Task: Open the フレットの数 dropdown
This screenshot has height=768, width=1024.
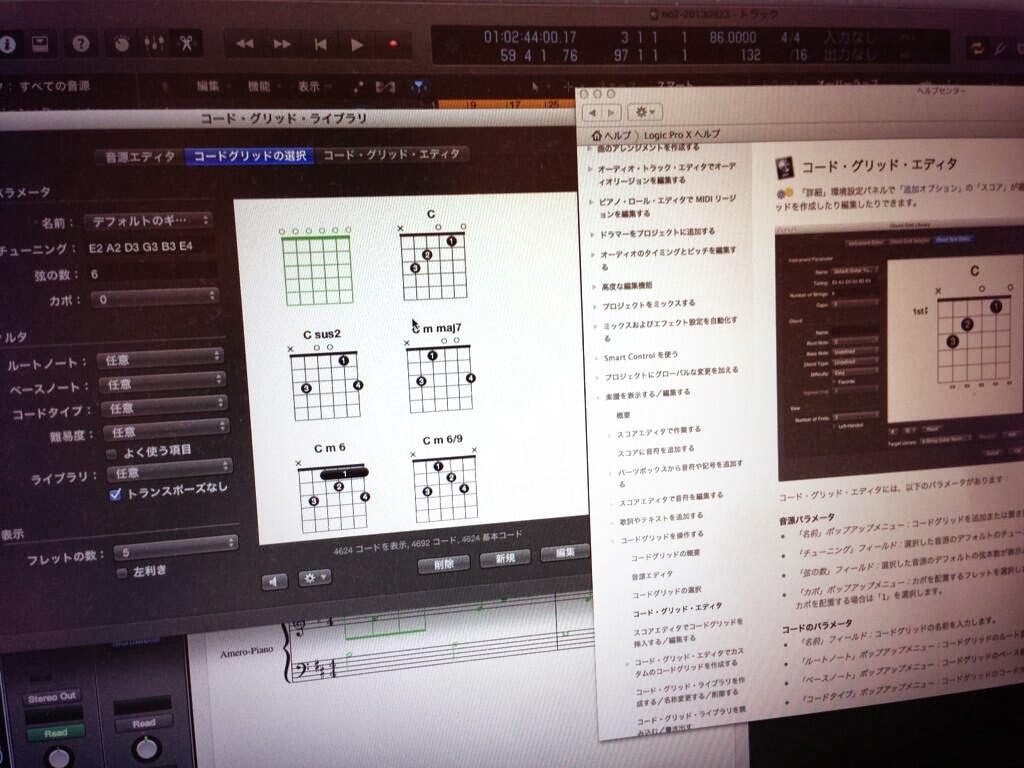Action: pyautogui.click(x=176, y=548)
